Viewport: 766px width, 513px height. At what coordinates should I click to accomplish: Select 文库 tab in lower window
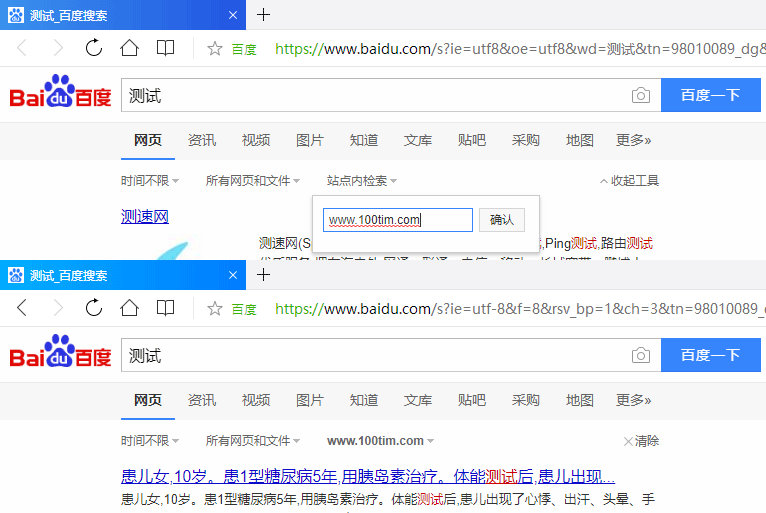pyautogui.click(x=418, y=400)
